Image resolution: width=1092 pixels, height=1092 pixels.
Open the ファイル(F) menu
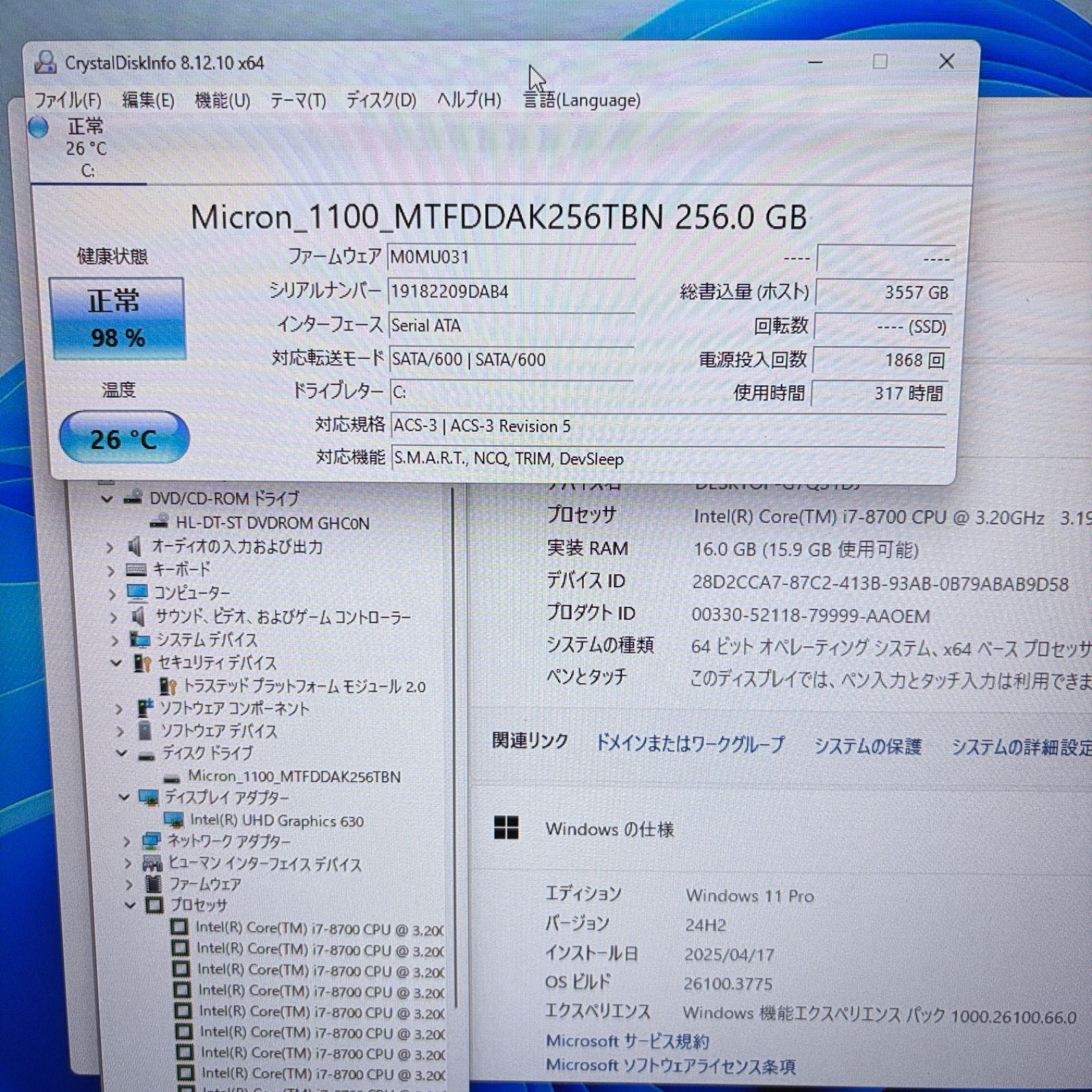[68, 100]
